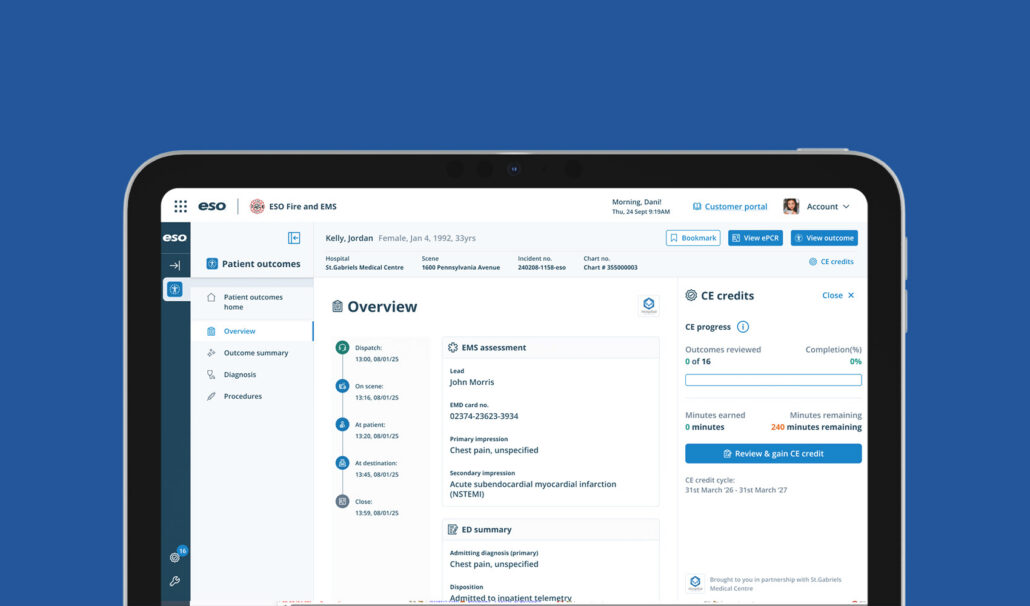1030x606 pixels.
Task: Click the CE credits panel title icon
Action: tap(691, 295)
